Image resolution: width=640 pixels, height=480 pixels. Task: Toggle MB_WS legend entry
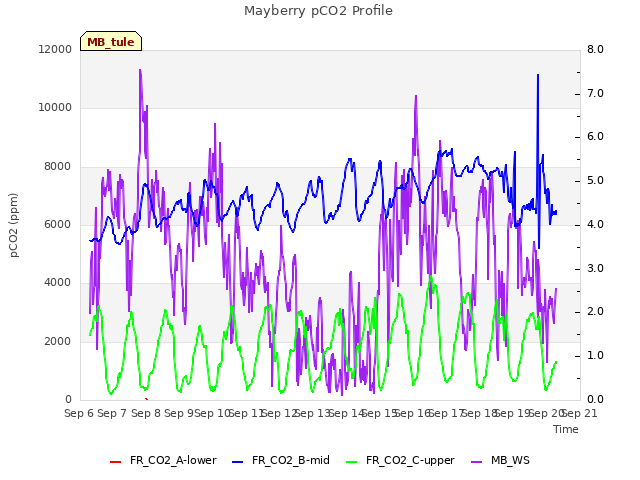pyautogui.click(x=500, y=460)
